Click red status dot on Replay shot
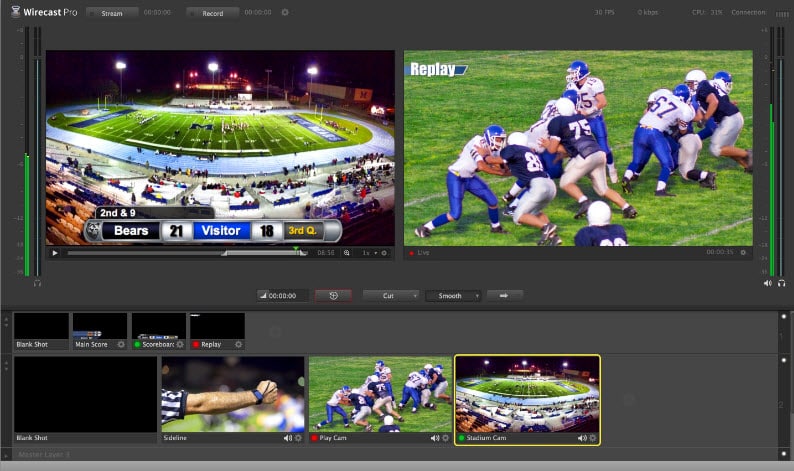This screenshot has width=794, height=471. pyautogui.click(x=195, y=344)
